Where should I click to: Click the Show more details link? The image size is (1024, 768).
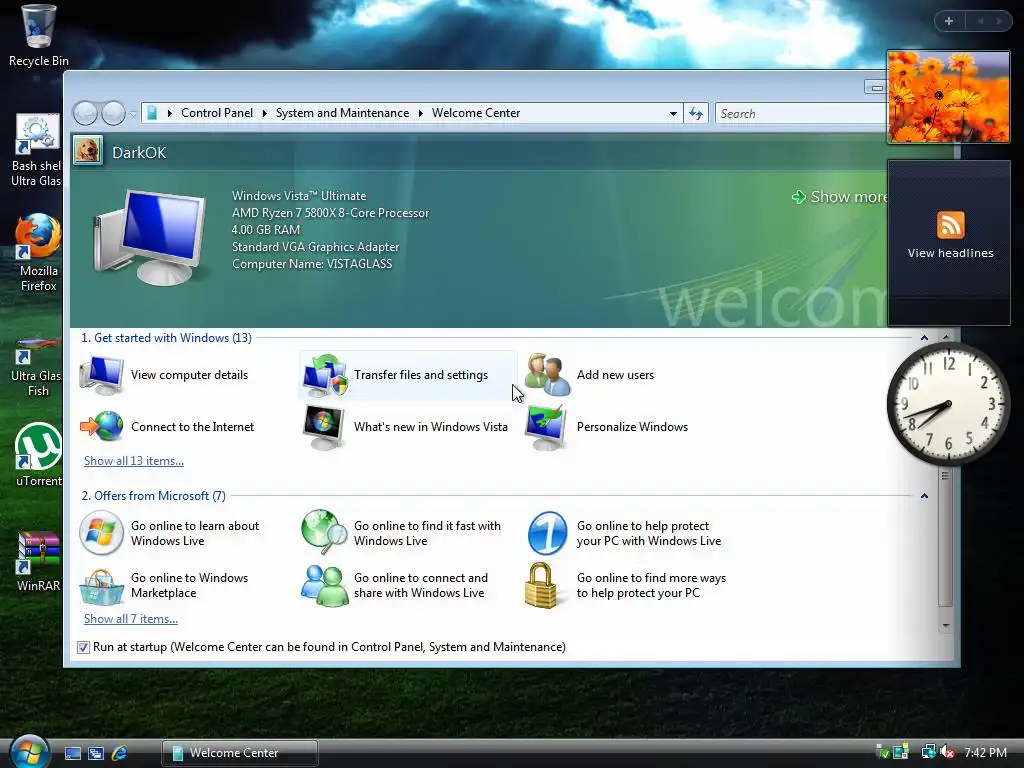[840, 197]
